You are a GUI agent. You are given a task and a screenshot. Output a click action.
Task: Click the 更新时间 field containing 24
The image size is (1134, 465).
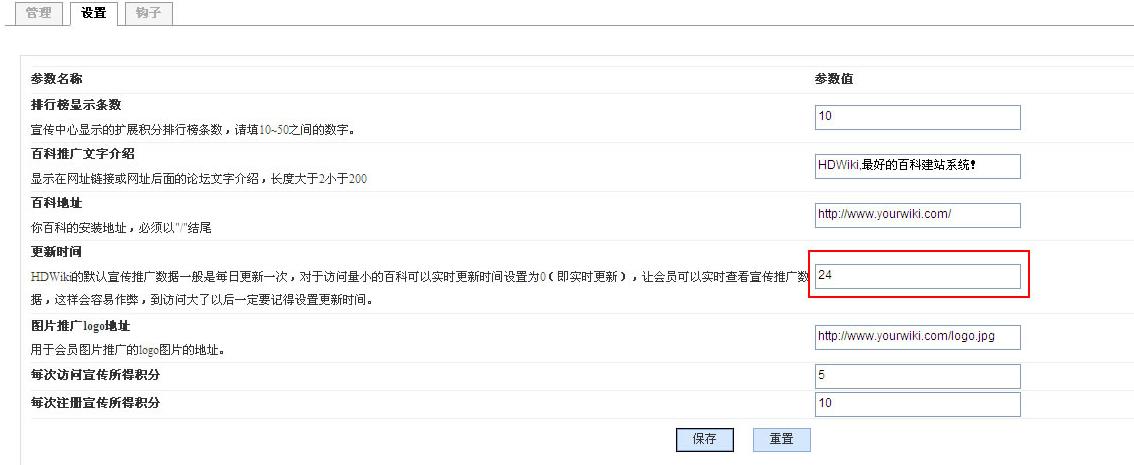pos(917,276)
